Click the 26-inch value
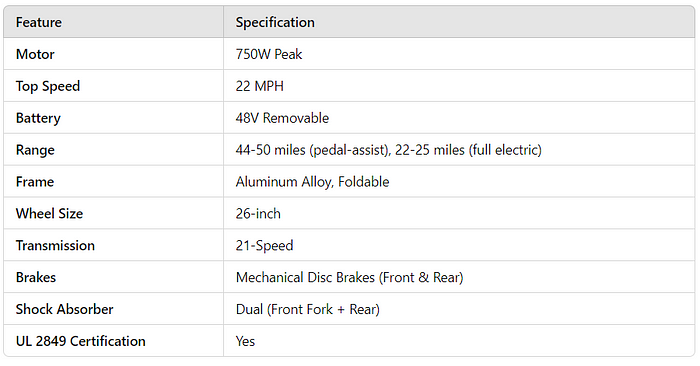The width and height of the screenshot is (700, 366). pyautogui.click(x=258, y=214)
